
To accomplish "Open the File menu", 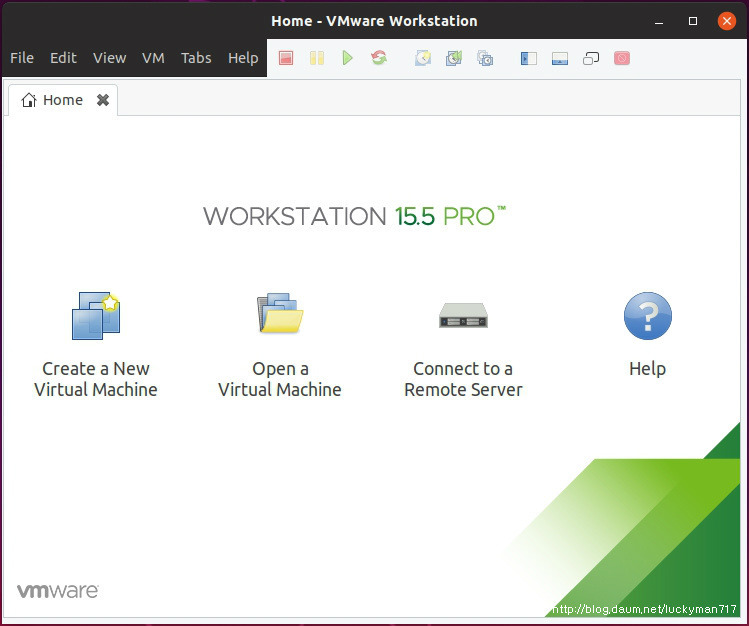I will [22, 58].
